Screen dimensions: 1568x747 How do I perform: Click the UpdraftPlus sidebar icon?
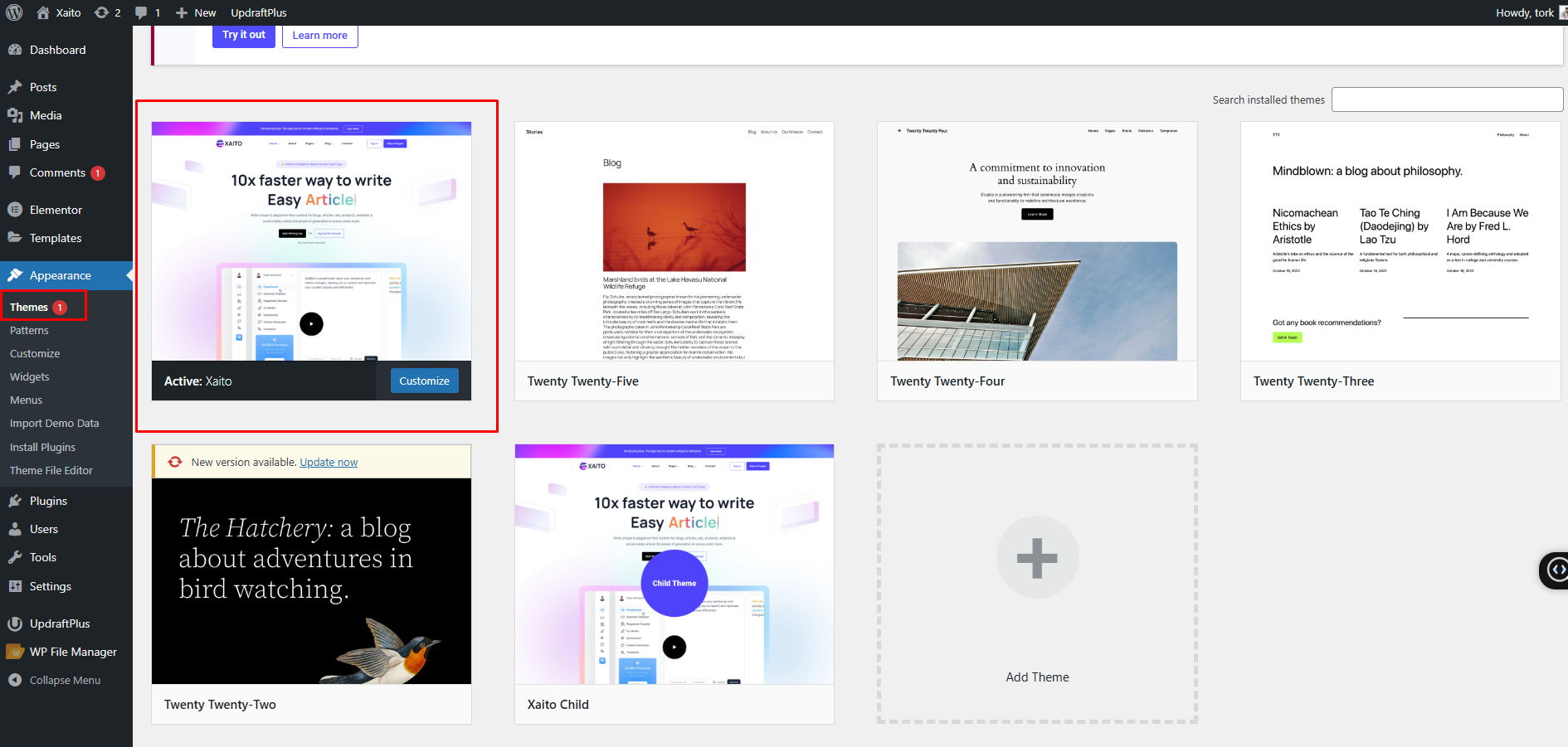(x=15, y=623)
